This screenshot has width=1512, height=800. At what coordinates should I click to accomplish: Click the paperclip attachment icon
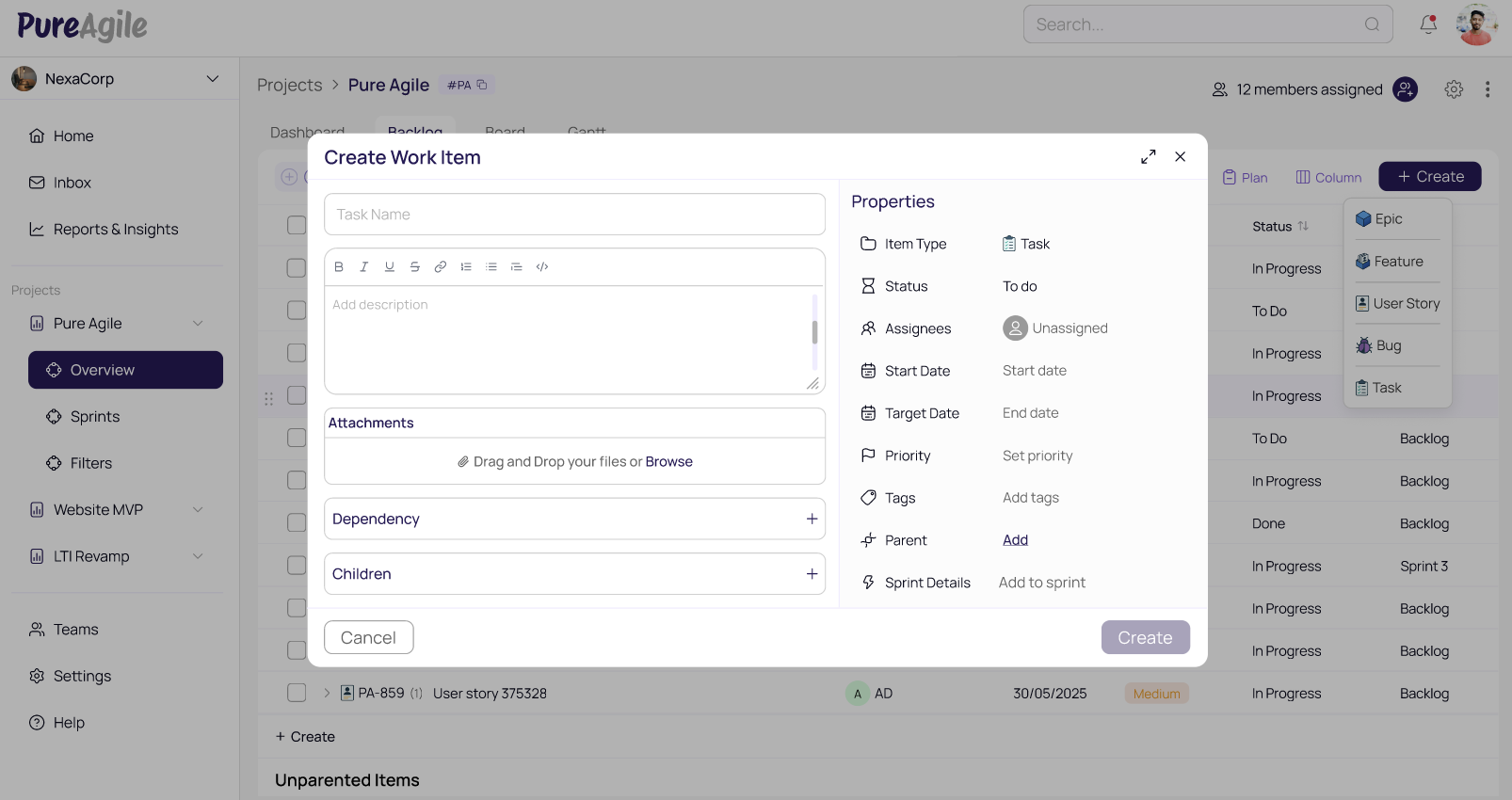click(x=463, y=462)
